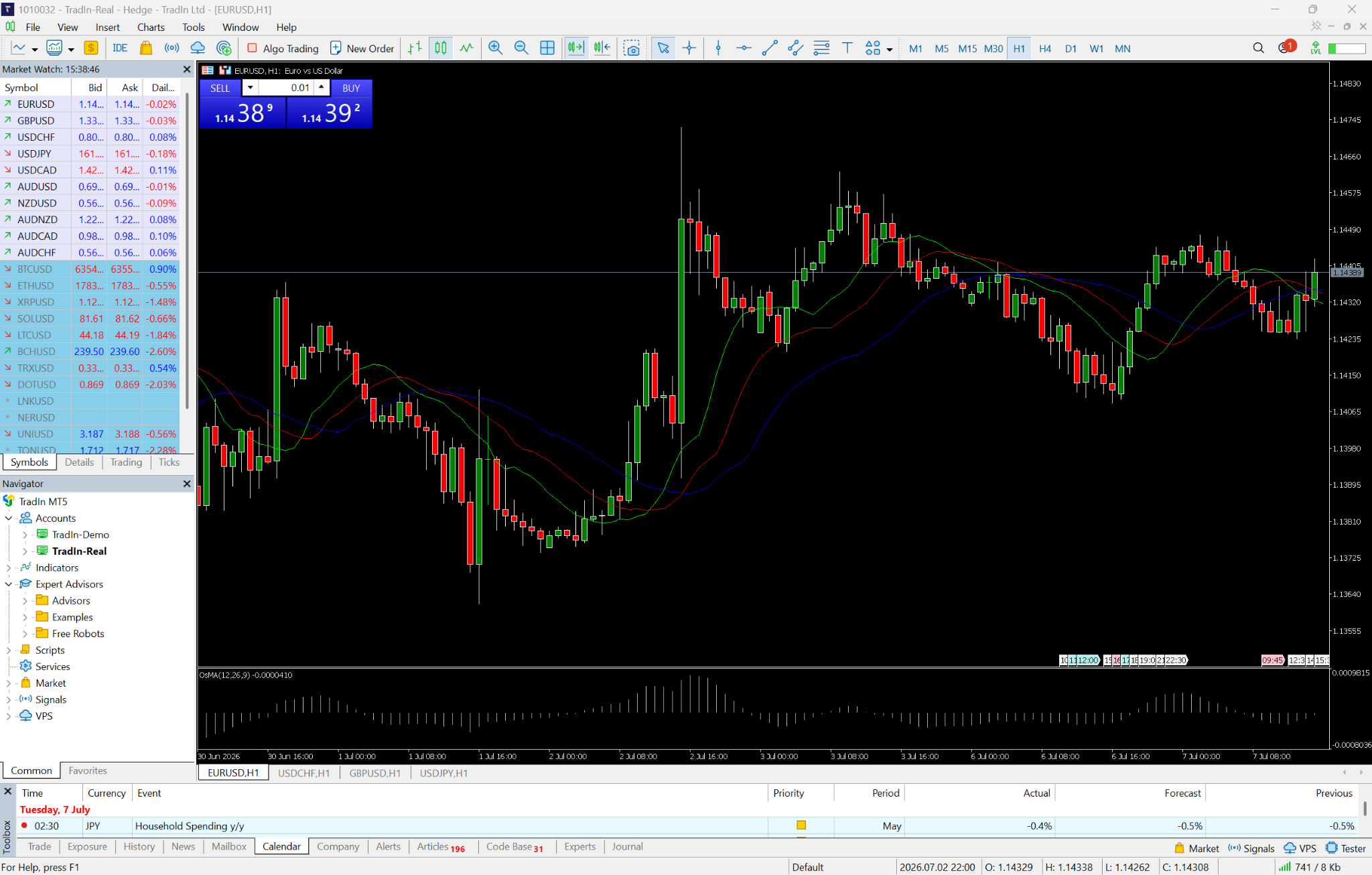This screenshot has width=1372, height=875.
Task: Click the LVL upload icon
Action: coord(1316,48)
